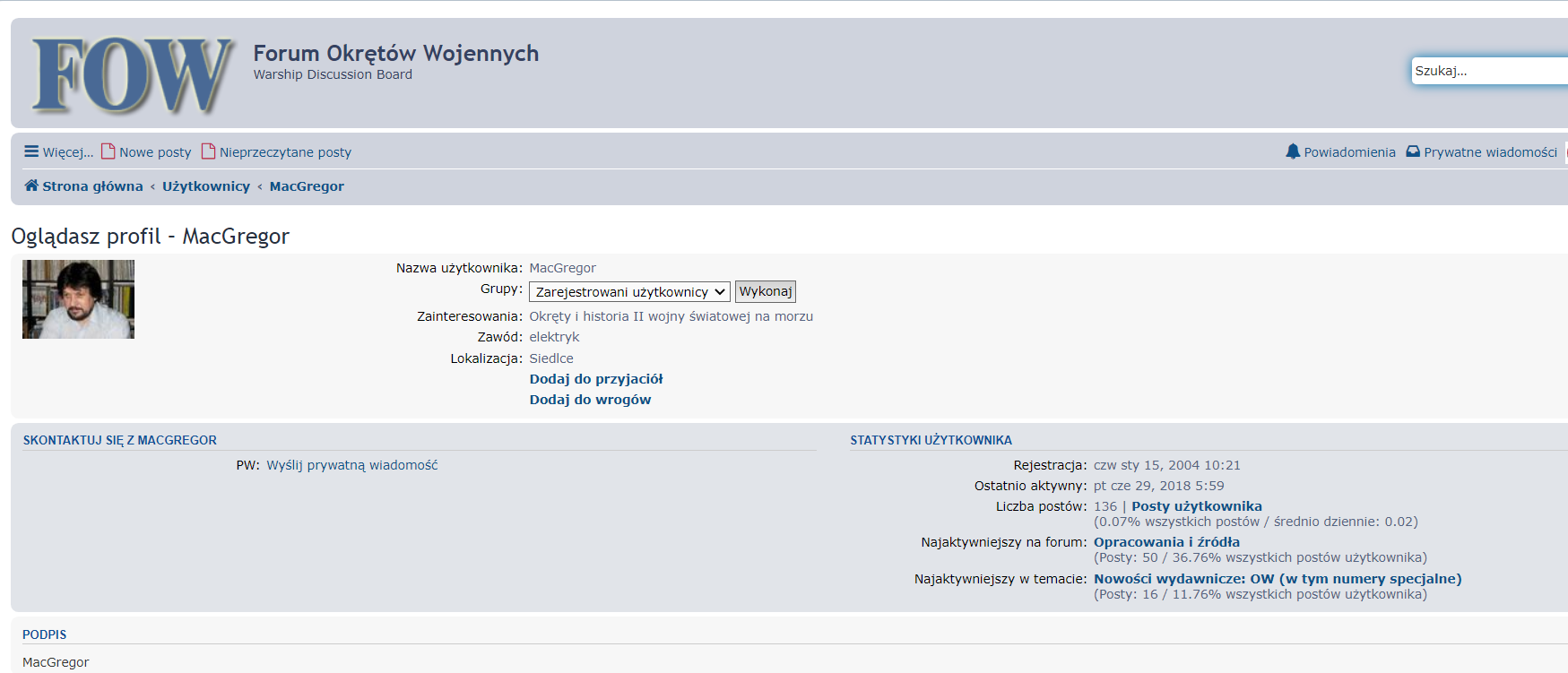Screen dimensions: 1568x673
Task: Click the Nieprzeczytane posty page icon
Action: tap(209, 151)
